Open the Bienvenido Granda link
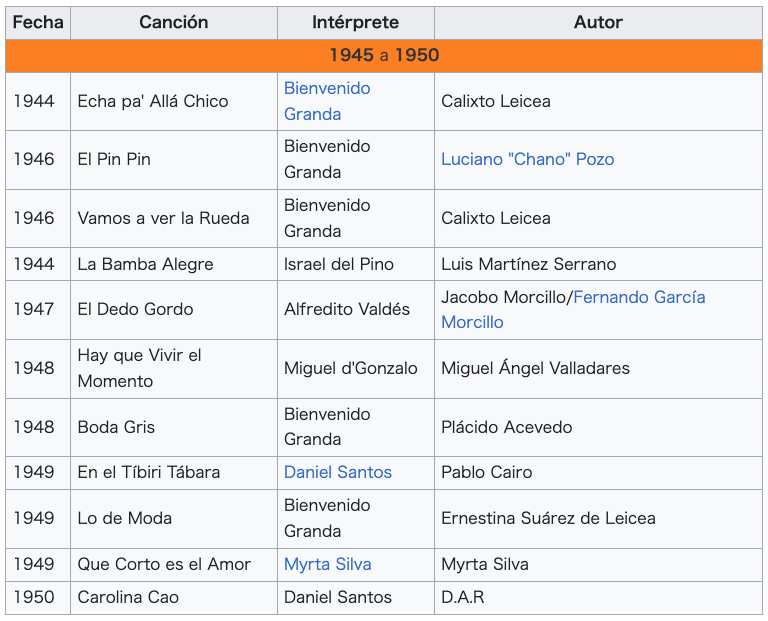This screenshot has width=768, height=621. (327, 101)
